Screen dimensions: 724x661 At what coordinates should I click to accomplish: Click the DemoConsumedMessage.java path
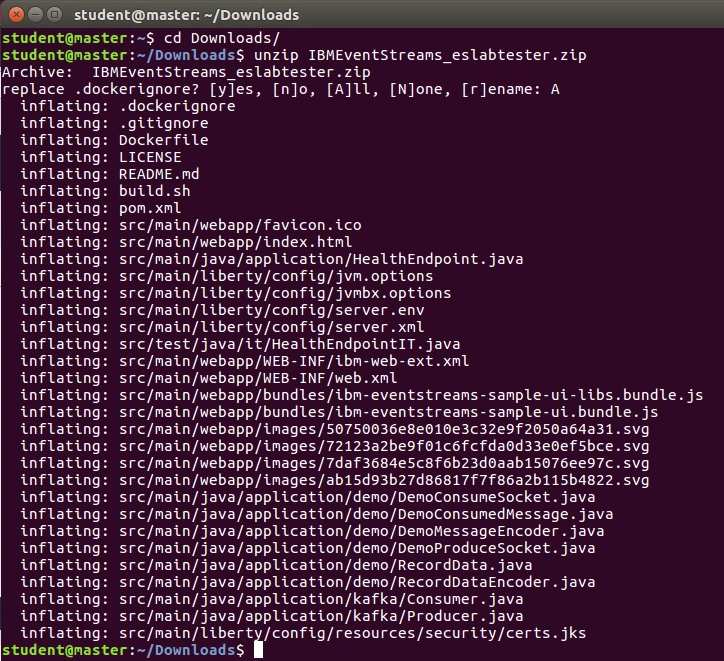366,514
